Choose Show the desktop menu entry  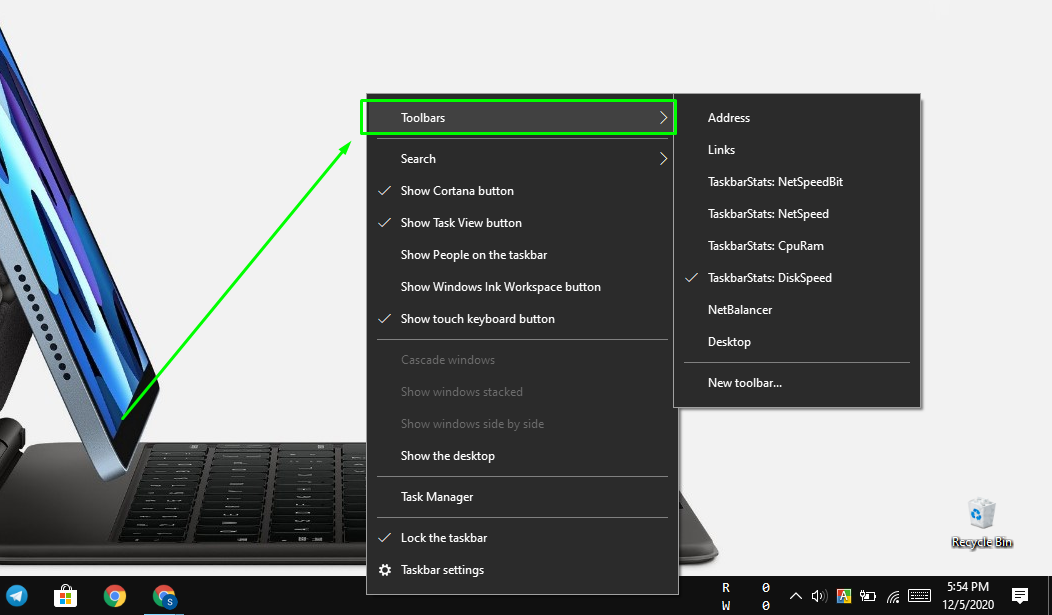point(447,456)
